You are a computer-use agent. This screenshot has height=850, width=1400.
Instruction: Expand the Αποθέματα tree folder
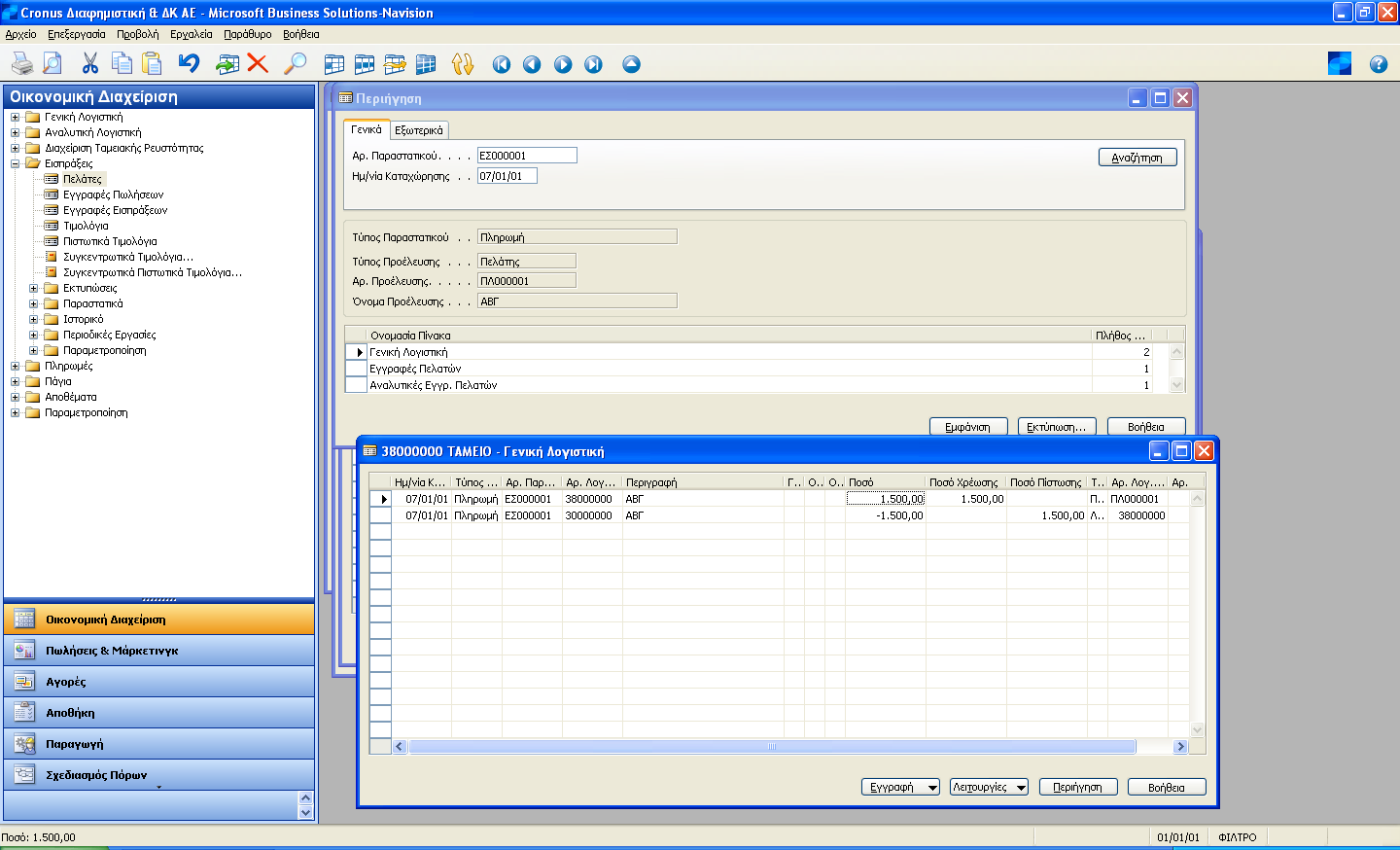(x=15, y=397)
